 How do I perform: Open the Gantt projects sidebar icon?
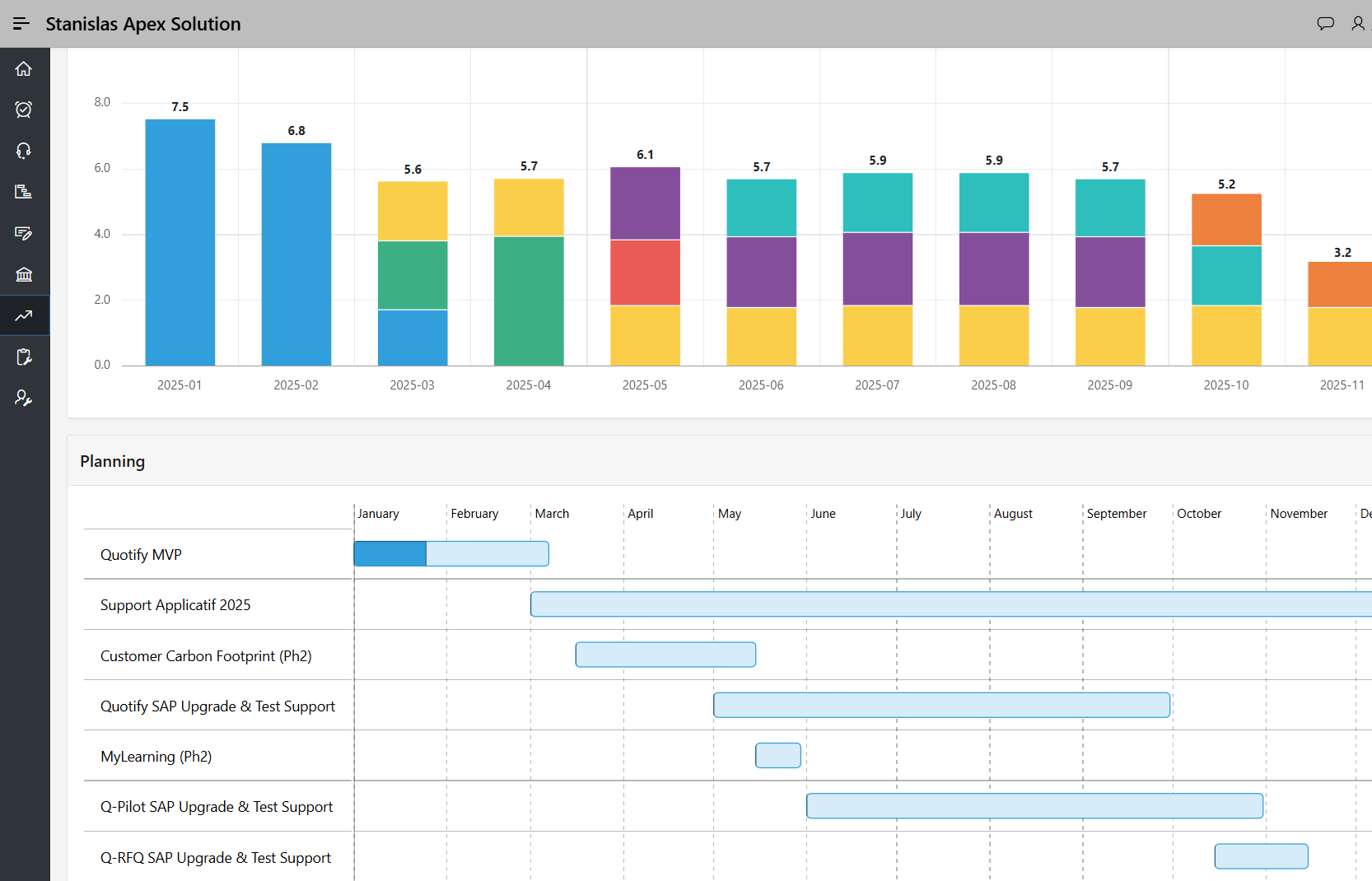pyautogui.click(x=24, y=192)
